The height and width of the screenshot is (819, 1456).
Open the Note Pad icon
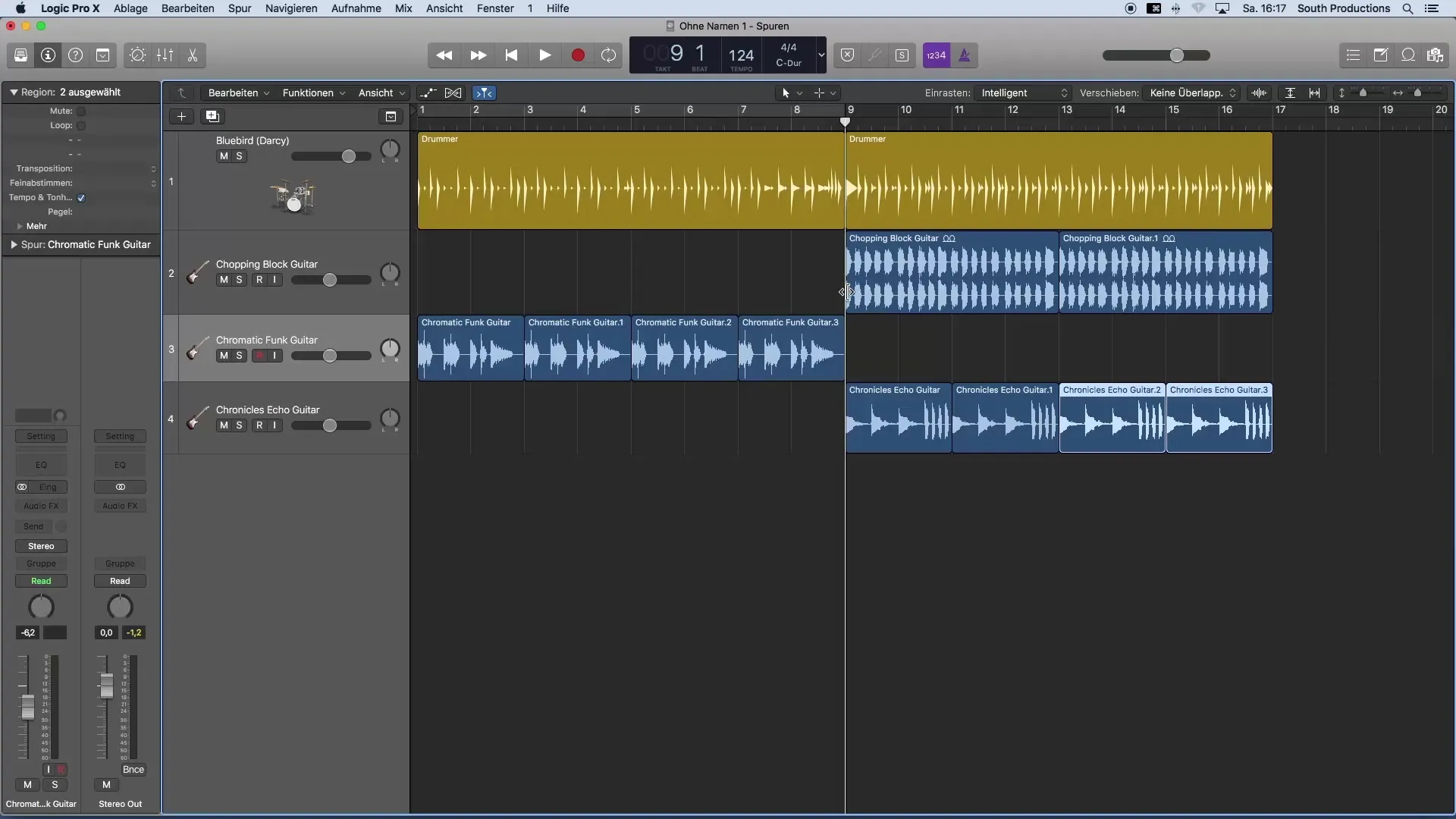[x=1380, y=55]
